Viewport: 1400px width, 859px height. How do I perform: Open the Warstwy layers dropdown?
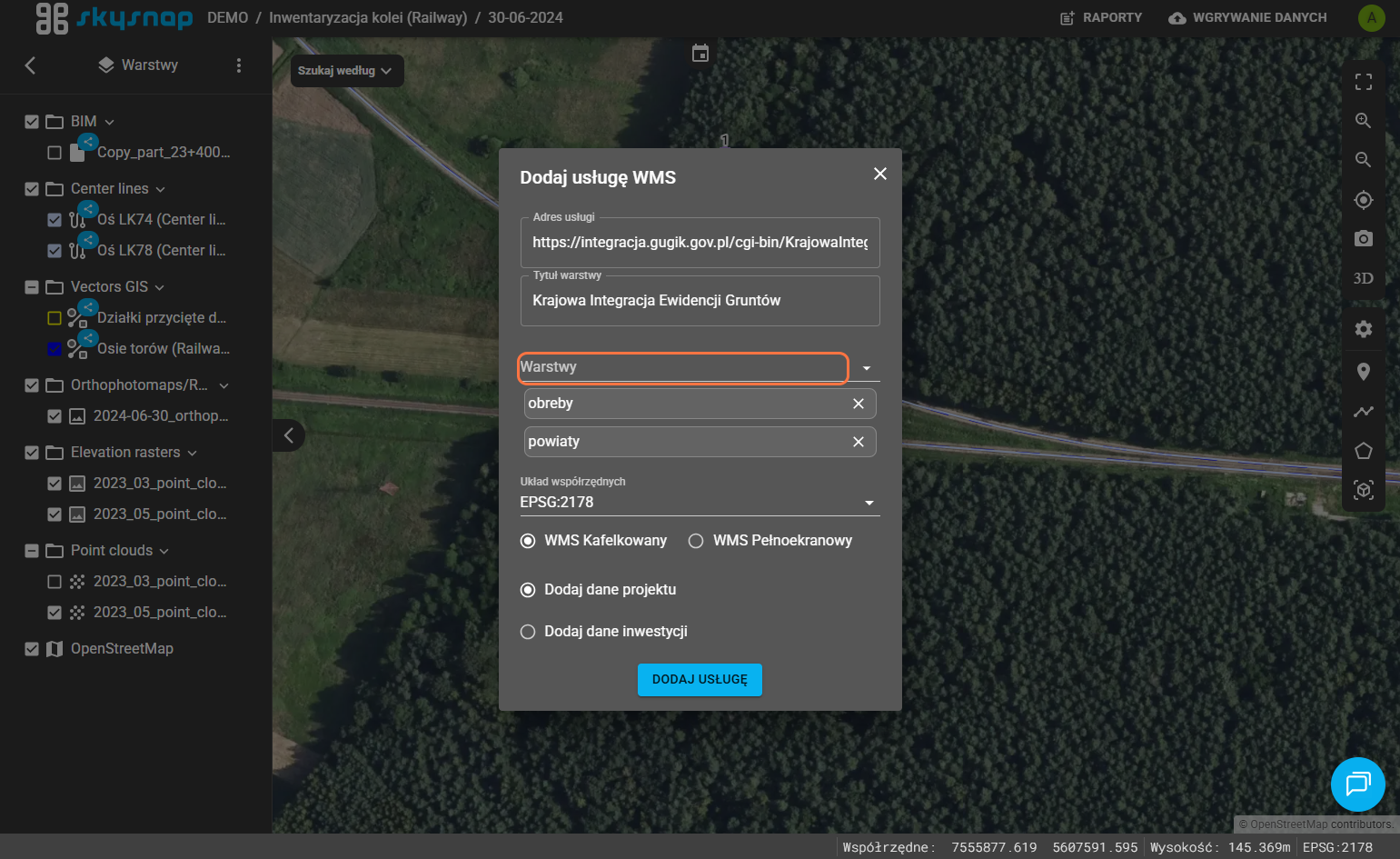coord(698,367)
